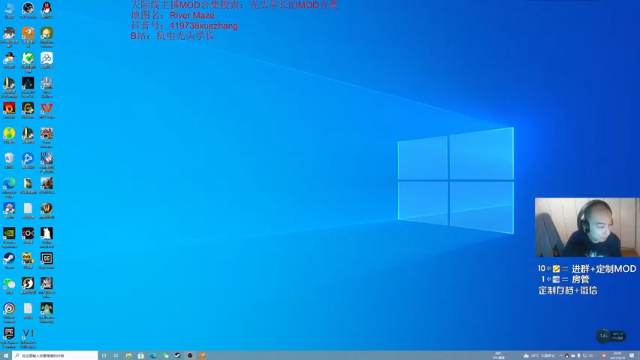Click the webcam overlay thumbnail
This screenshot has height=360, width=640.
587,227
